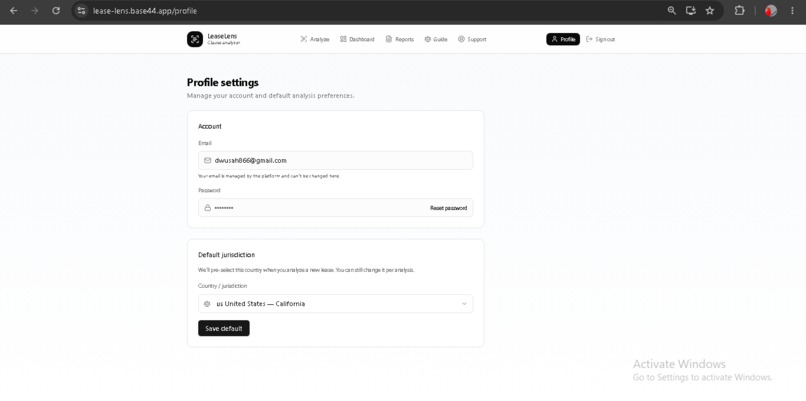Click the browser forward arrow
The height and width of the screenshot is (401, 806).
(x=34, y=11)
